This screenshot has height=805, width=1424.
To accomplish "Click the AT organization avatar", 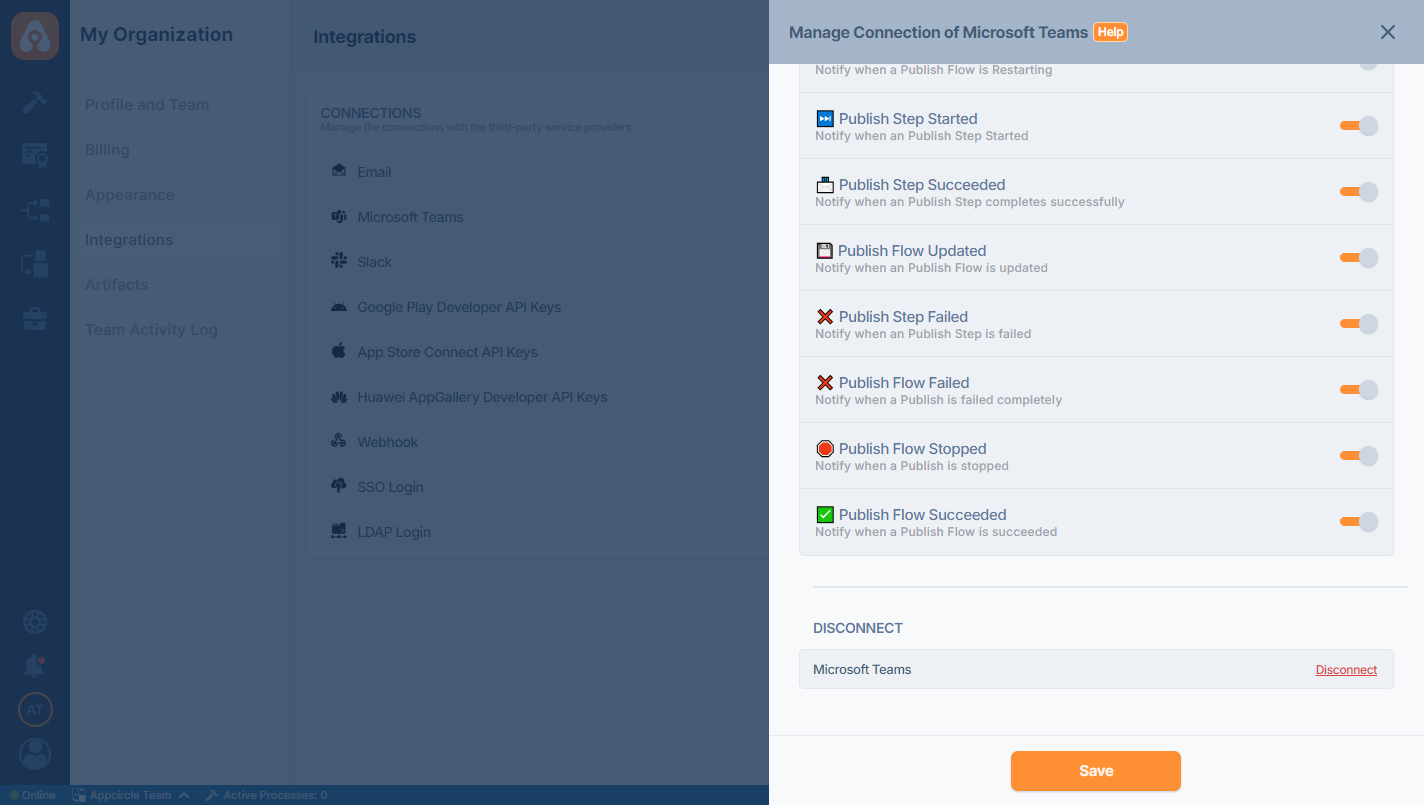I will 35,710.
